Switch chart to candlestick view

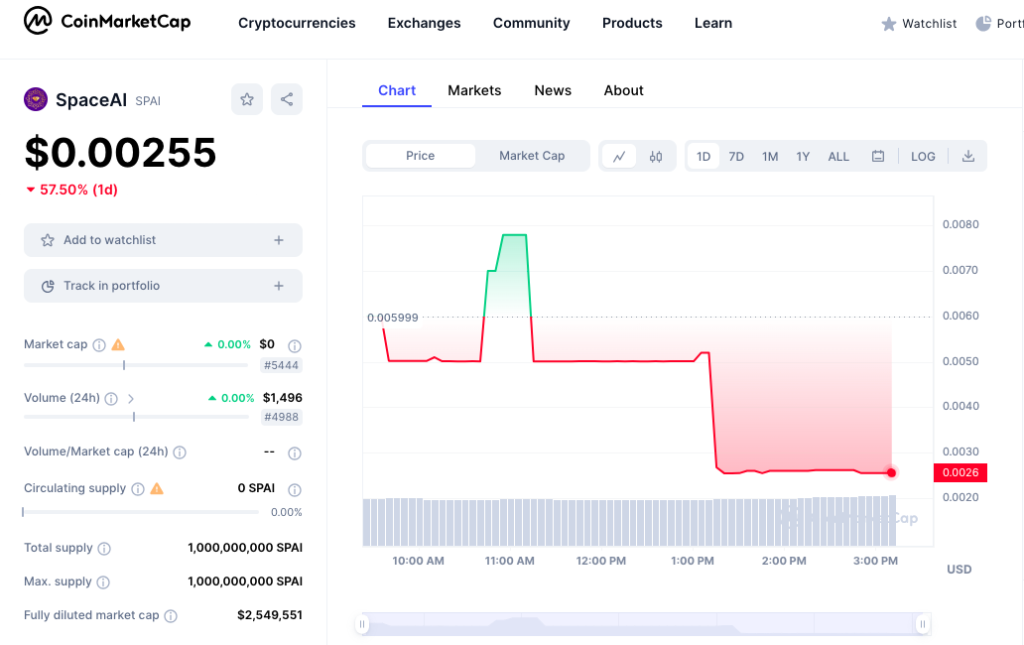655,156
